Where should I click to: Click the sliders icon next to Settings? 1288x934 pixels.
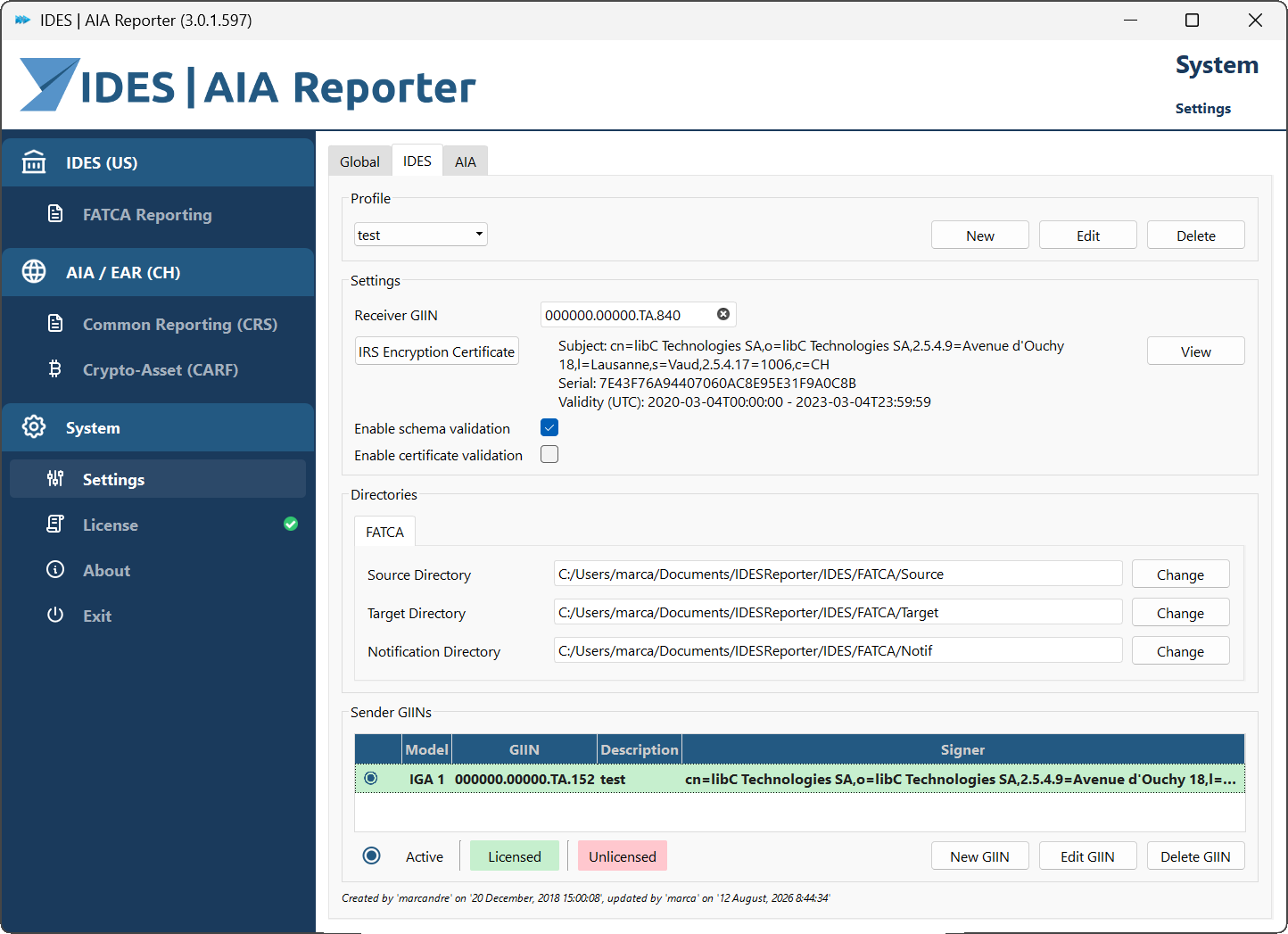point(55,479)
